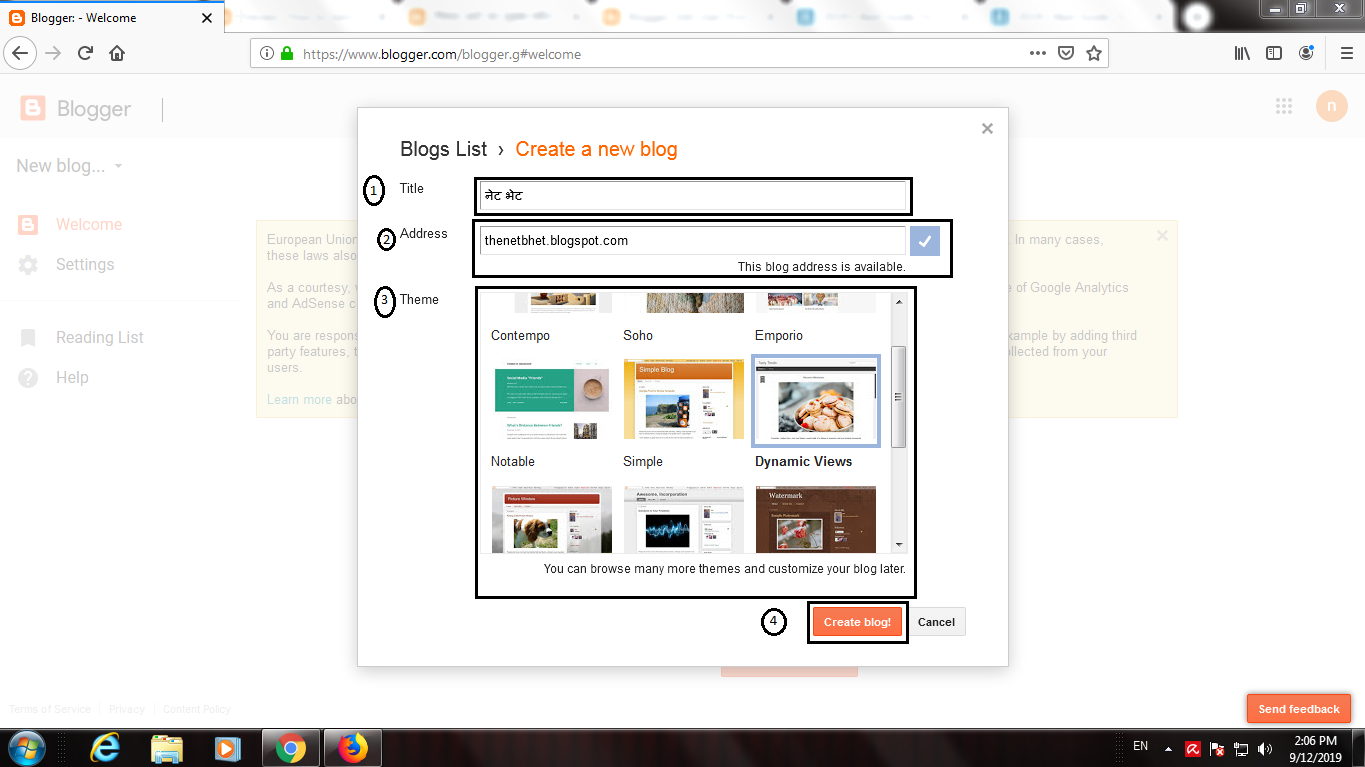Open the volume speaker tray icon
1365x767 pixels.
[1265, 748]
